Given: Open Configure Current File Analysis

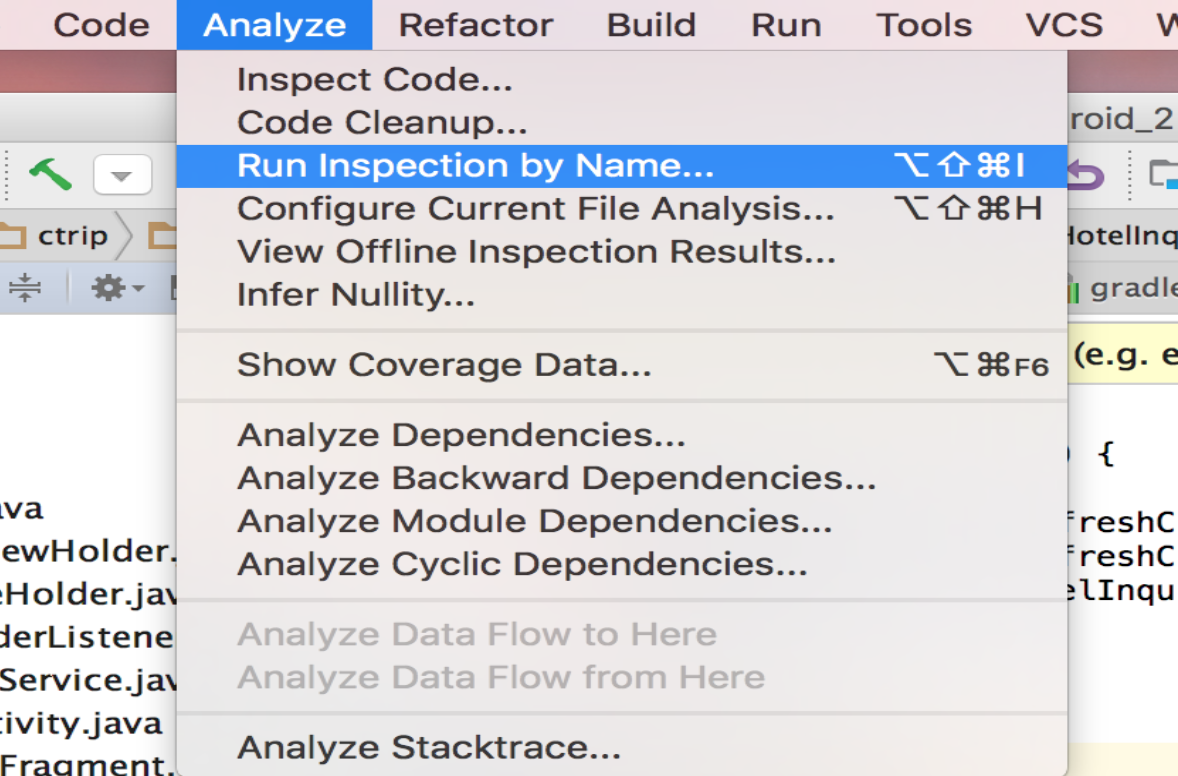Looking at the screenshot, I should [x=535, y=209].
